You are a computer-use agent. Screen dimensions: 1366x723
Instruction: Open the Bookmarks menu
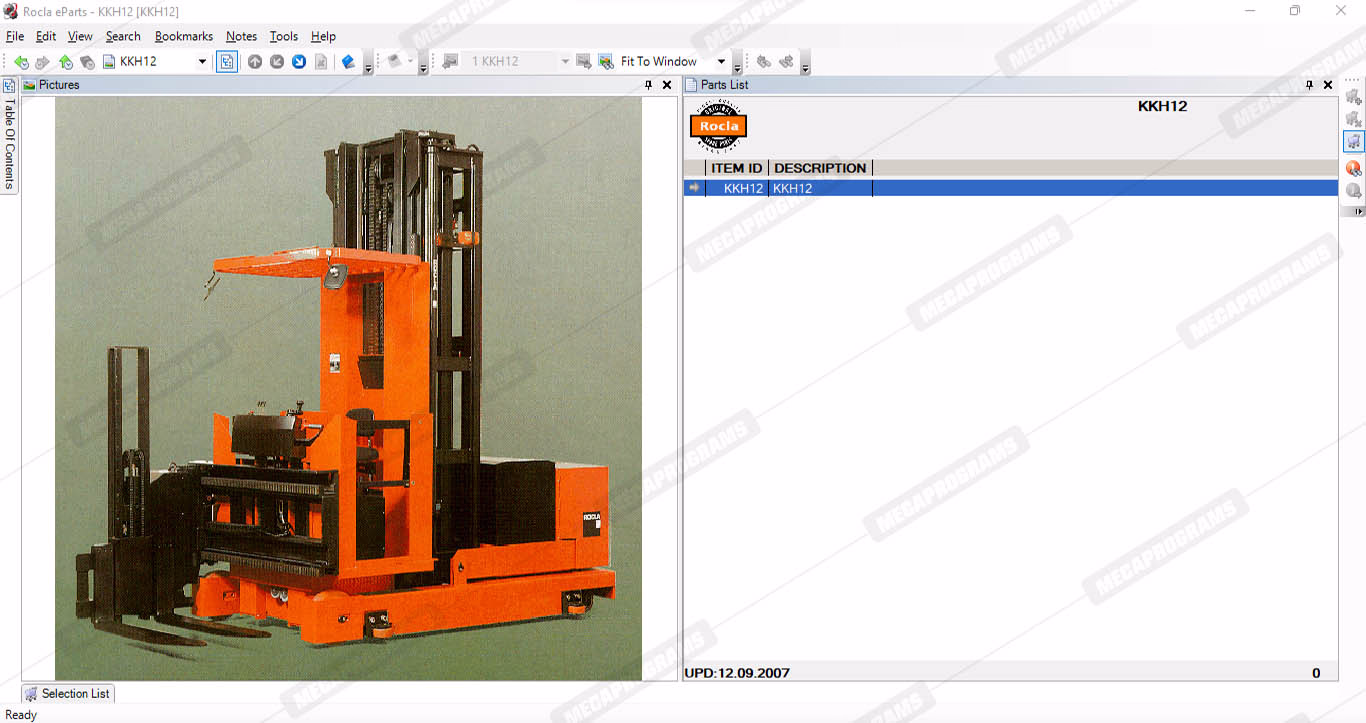click(x=183, y=36)
